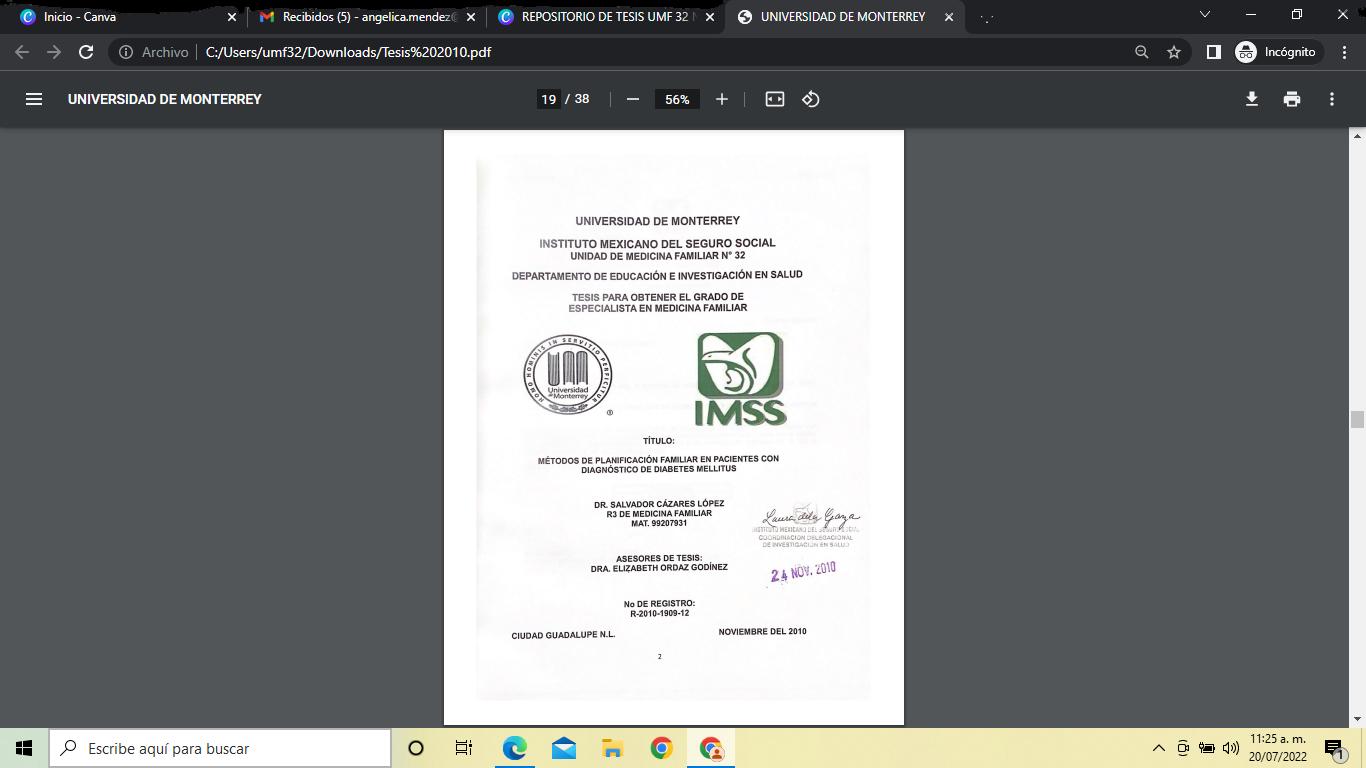Image resolution: width=1366 pixels, height=768 pixels.
Task: Open the PDF viewer more actions menu
Action: coord(1332,99)
